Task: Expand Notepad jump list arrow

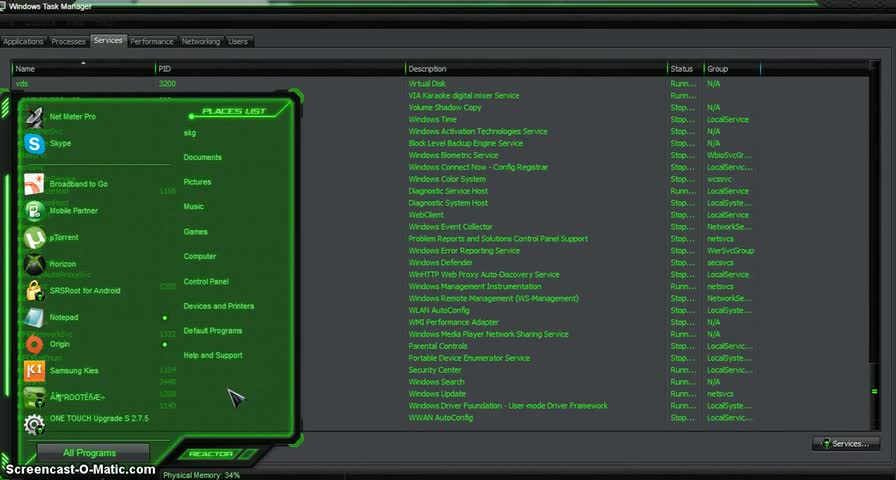Action: (x=165, y=318)
